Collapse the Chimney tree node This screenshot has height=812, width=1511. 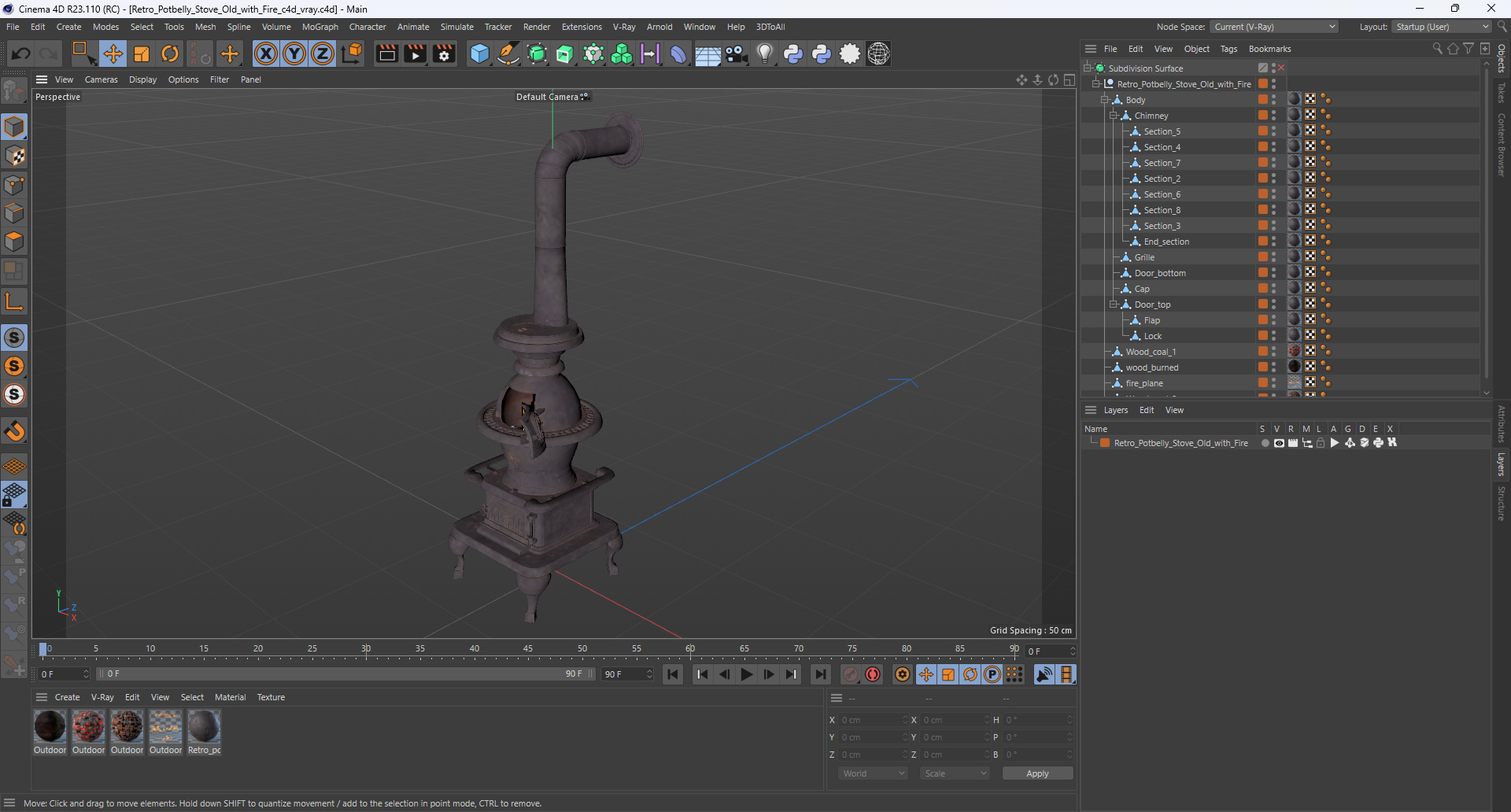point(1114,116)
